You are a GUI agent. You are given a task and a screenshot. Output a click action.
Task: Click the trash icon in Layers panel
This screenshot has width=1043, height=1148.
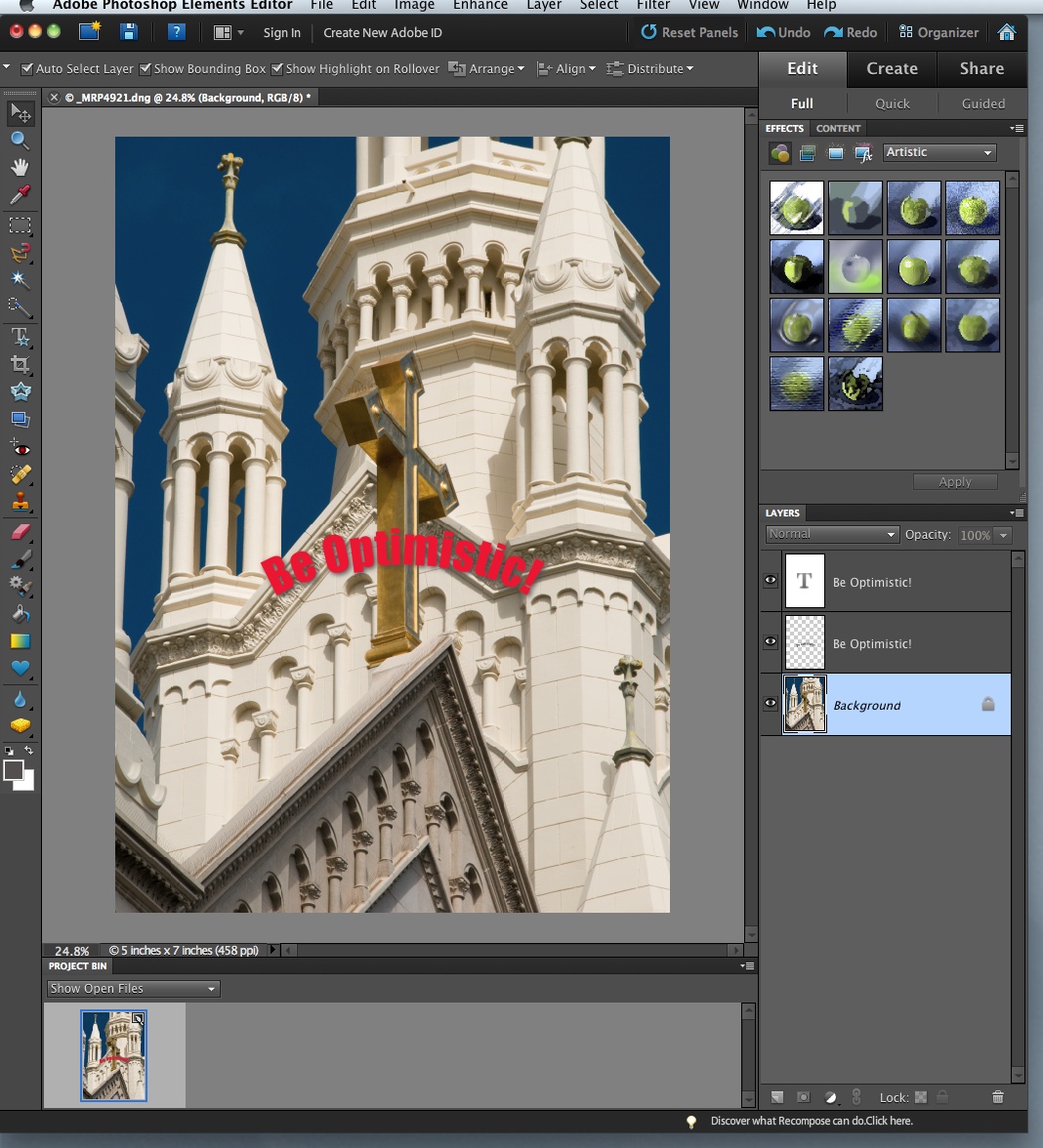(997, 1097)
